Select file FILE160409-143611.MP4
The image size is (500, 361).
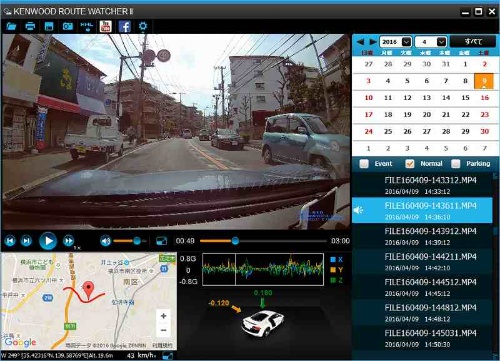(422, 210)
